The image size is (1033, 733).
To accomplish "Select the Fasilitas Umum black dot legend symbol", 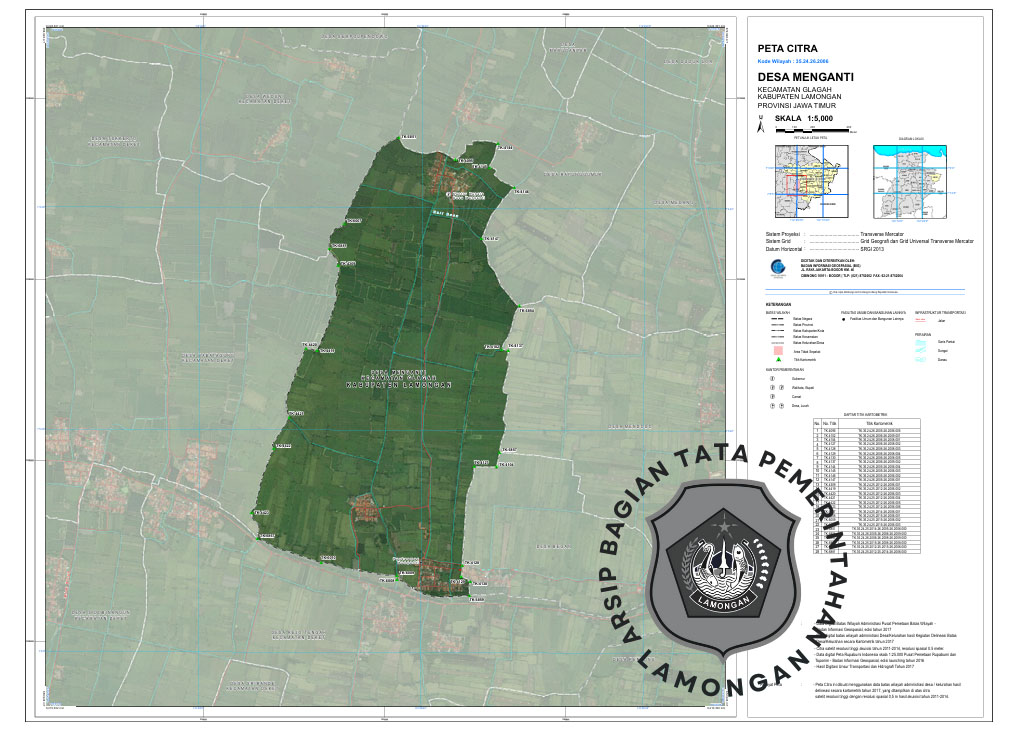I will (843, 320).
